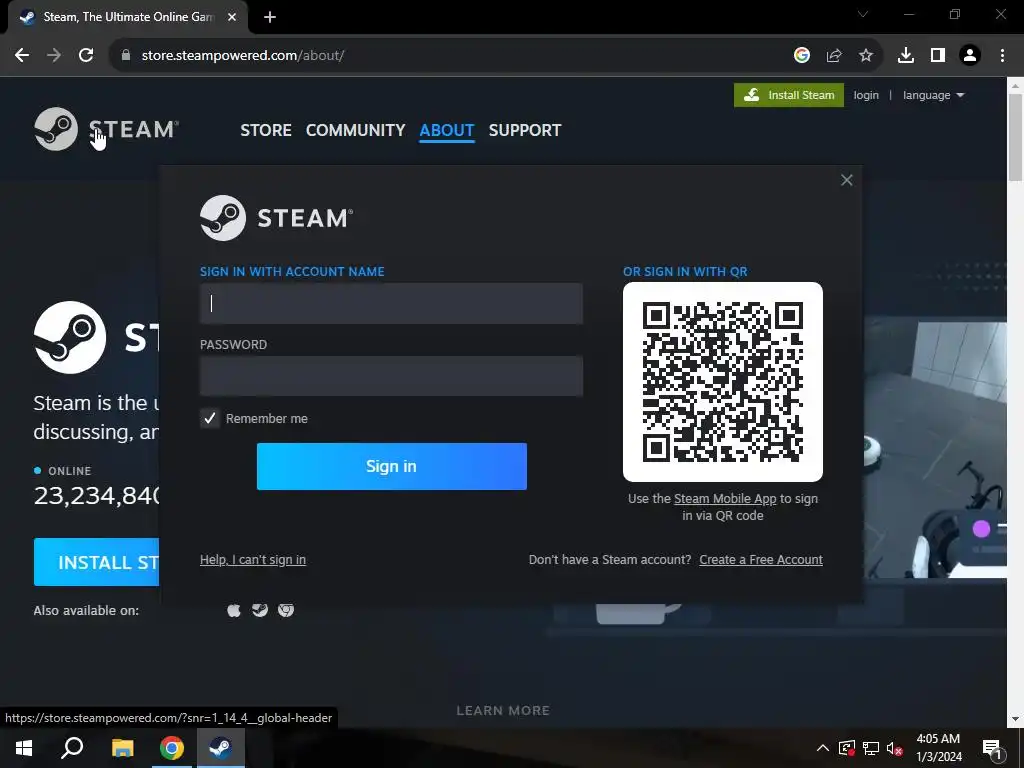Expand the language dropdown
The width and height of the screenshot is (1024, 768).
(933, 95)
